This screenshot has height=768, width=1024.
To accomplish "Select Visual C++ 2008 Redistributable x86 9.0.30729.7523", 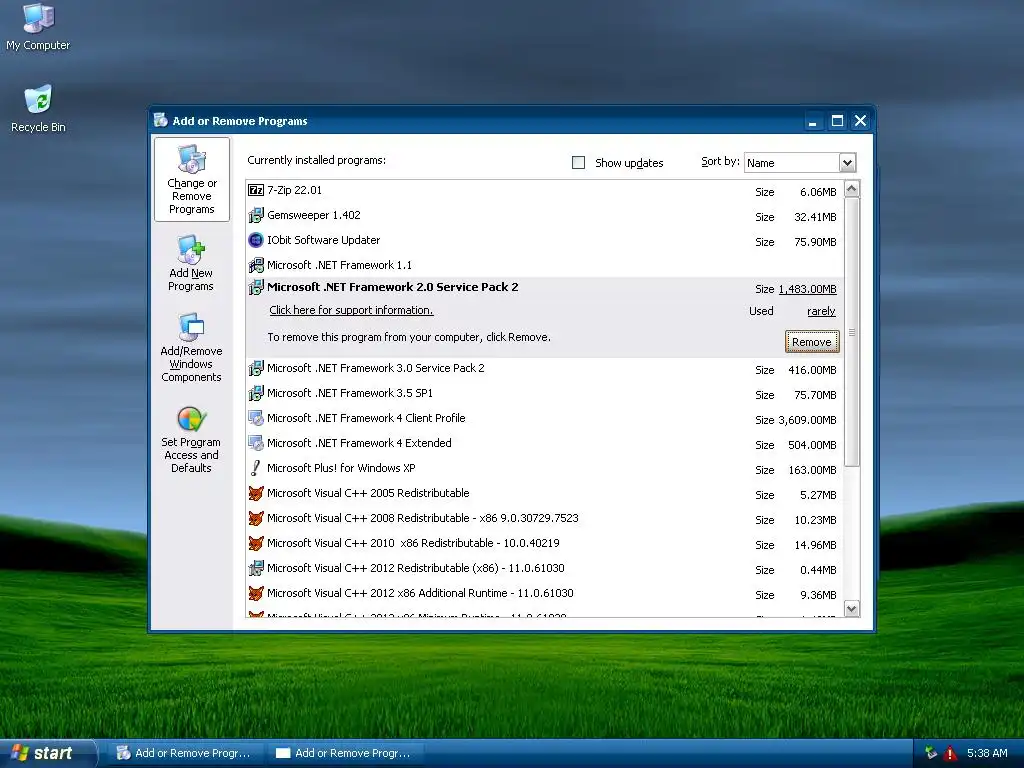I will pyautogui.click(x=545, y=519).
